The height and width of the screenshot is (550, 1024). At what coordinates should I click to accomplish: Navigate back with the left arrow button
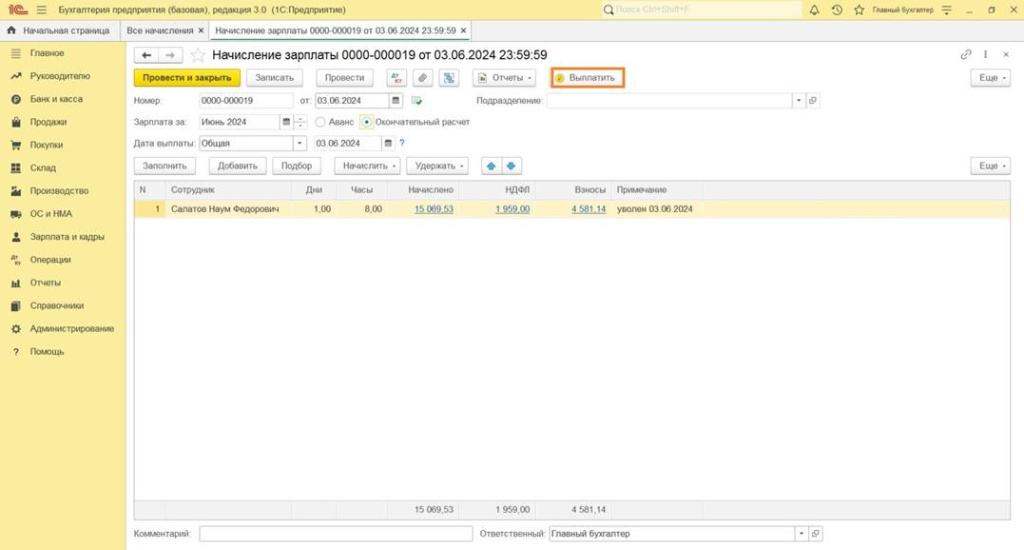coord(147,55)
